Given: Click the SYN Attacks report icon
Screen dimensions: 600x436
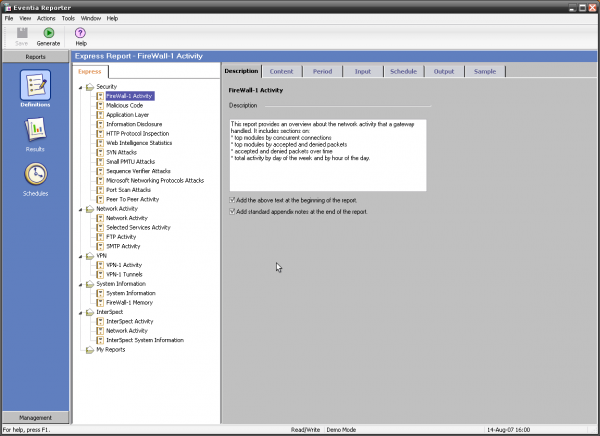Looking at the screenshot, I should (100, 152).
